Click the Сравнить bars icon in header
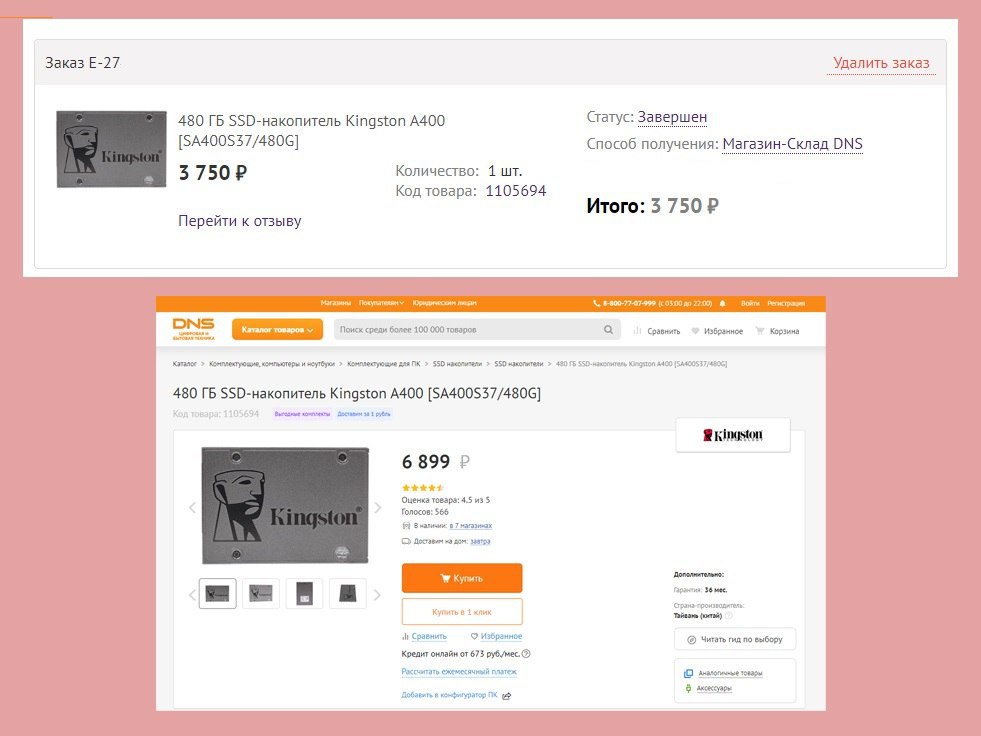 (x=638, y=330)
